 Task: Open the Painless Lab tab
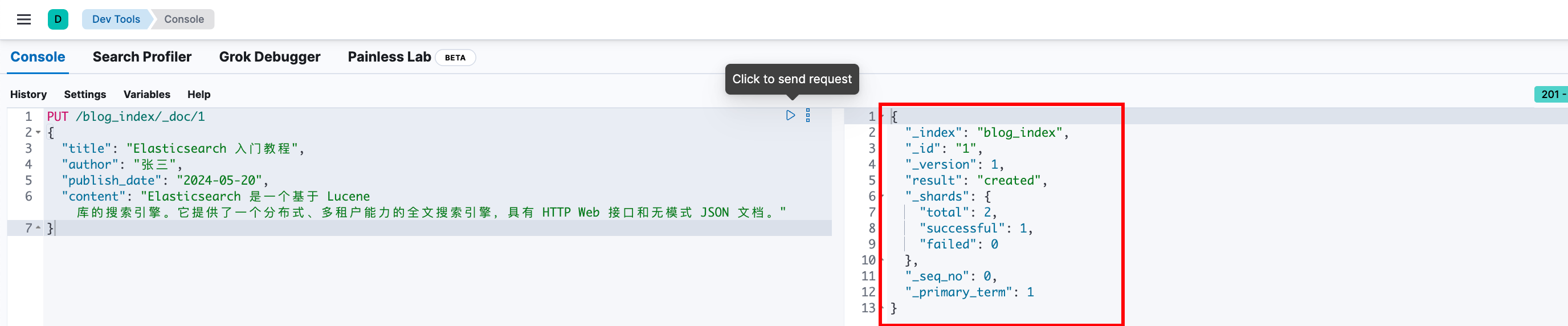[x=390, y=56]
